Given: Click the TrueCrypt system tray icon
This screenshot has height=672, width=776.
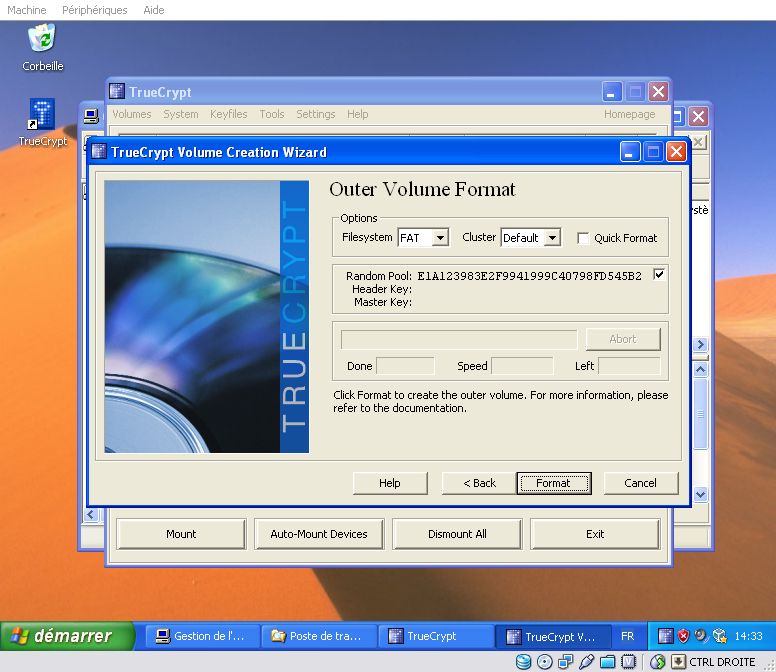Looking at the screenshot, I should (666, 636).
